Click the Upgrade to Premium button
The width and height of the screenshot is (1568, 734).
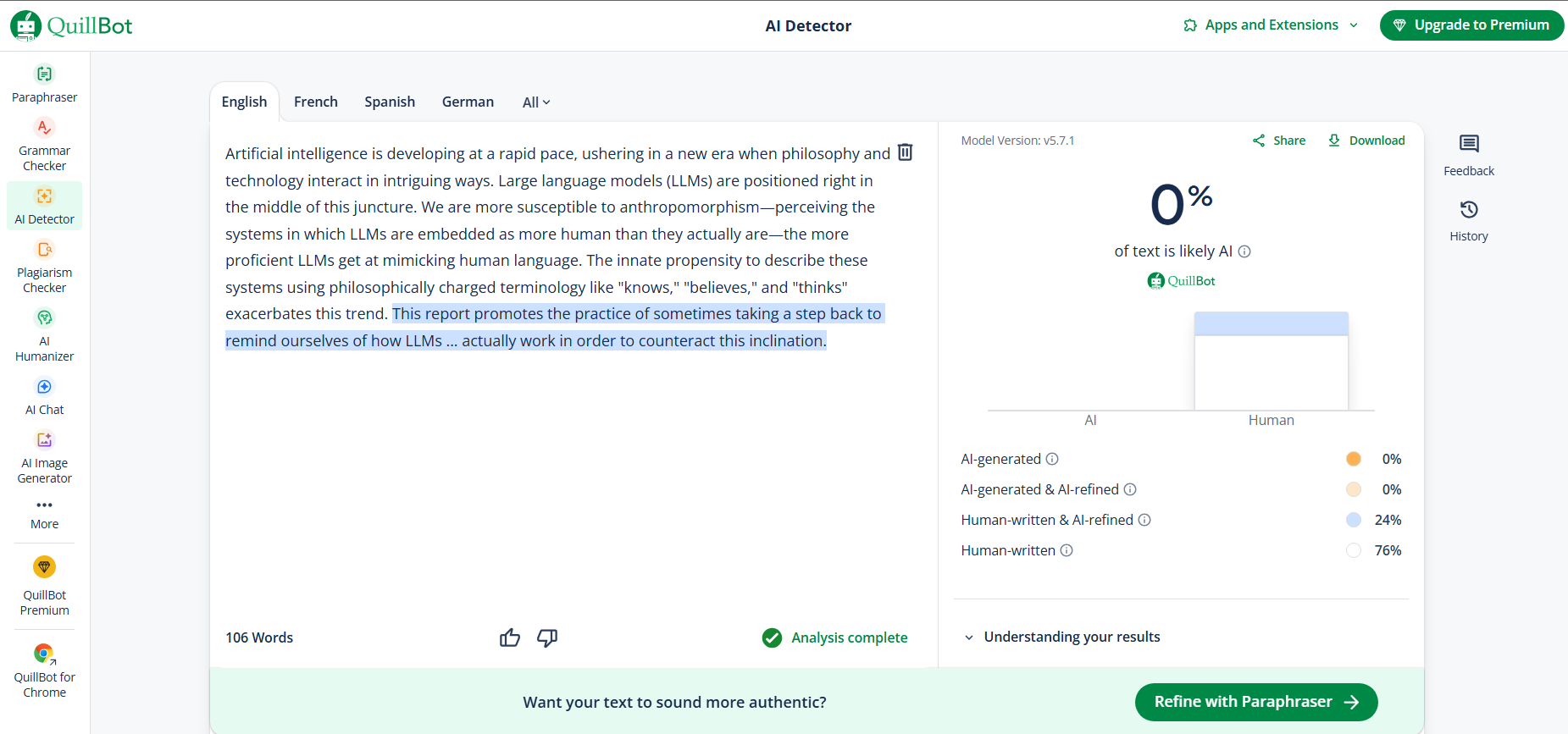(1471, 25)
